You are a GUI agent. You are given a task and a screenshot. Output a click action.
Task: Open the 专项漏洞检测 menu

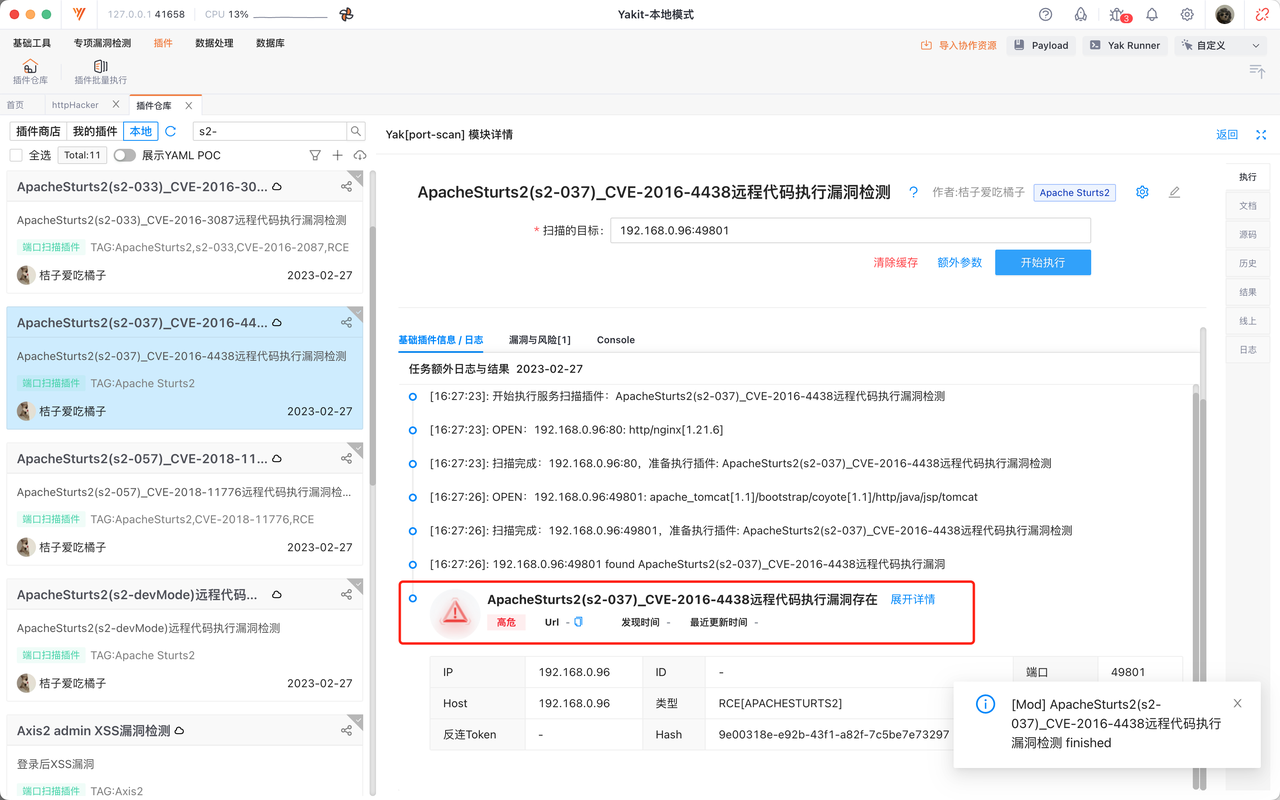[x=102, y=43]
